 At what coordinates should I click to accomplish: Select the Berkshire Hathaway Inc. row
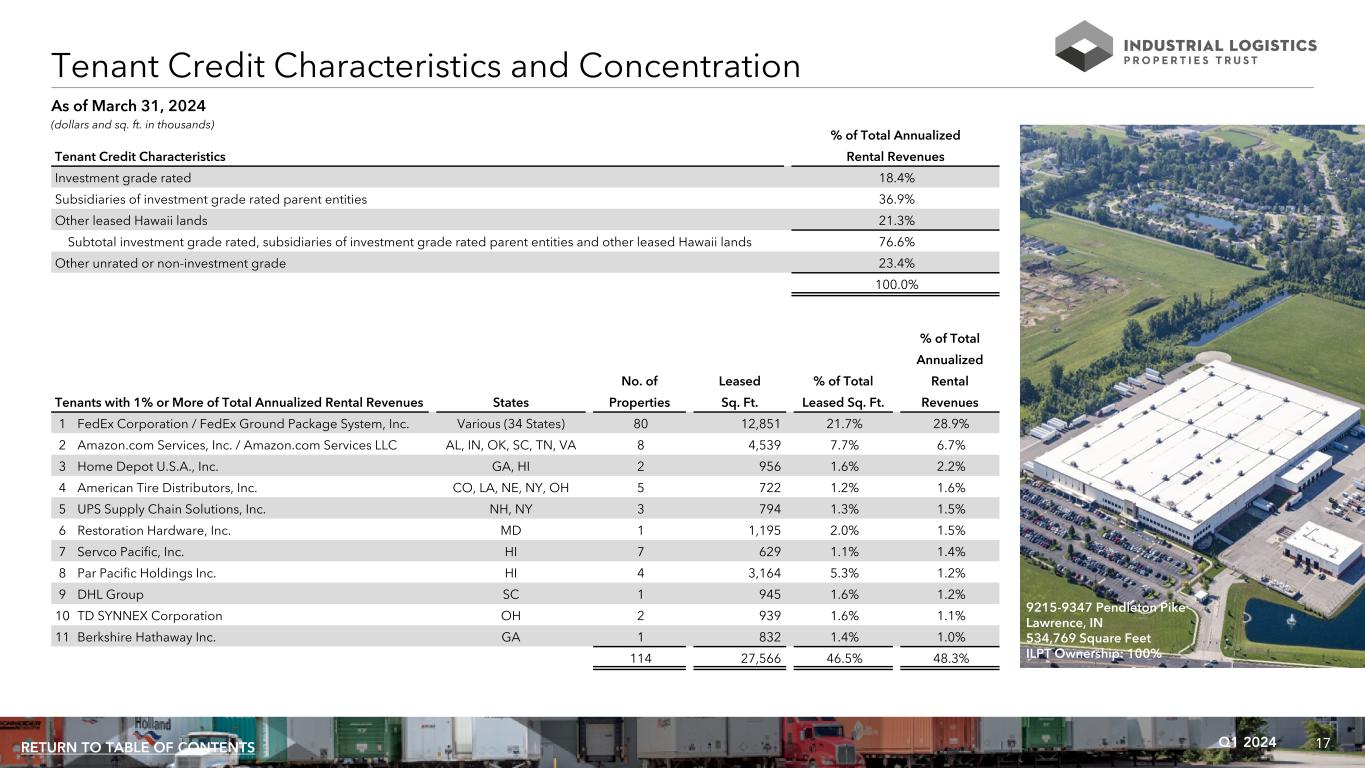[146, 636]
